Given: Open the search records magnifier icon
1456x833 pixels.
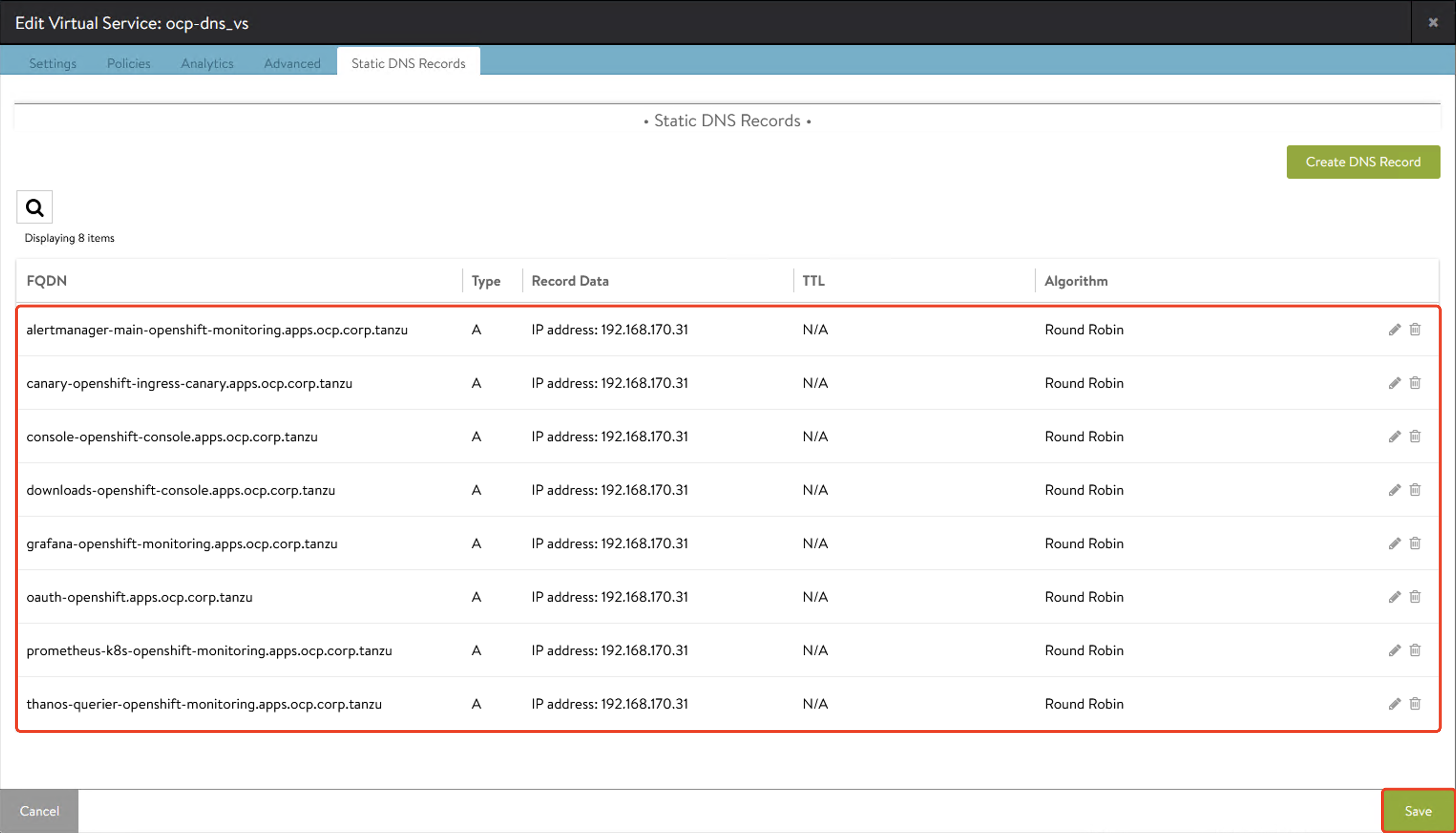Looking at the screenshot, I should click(x=34, y=207).
